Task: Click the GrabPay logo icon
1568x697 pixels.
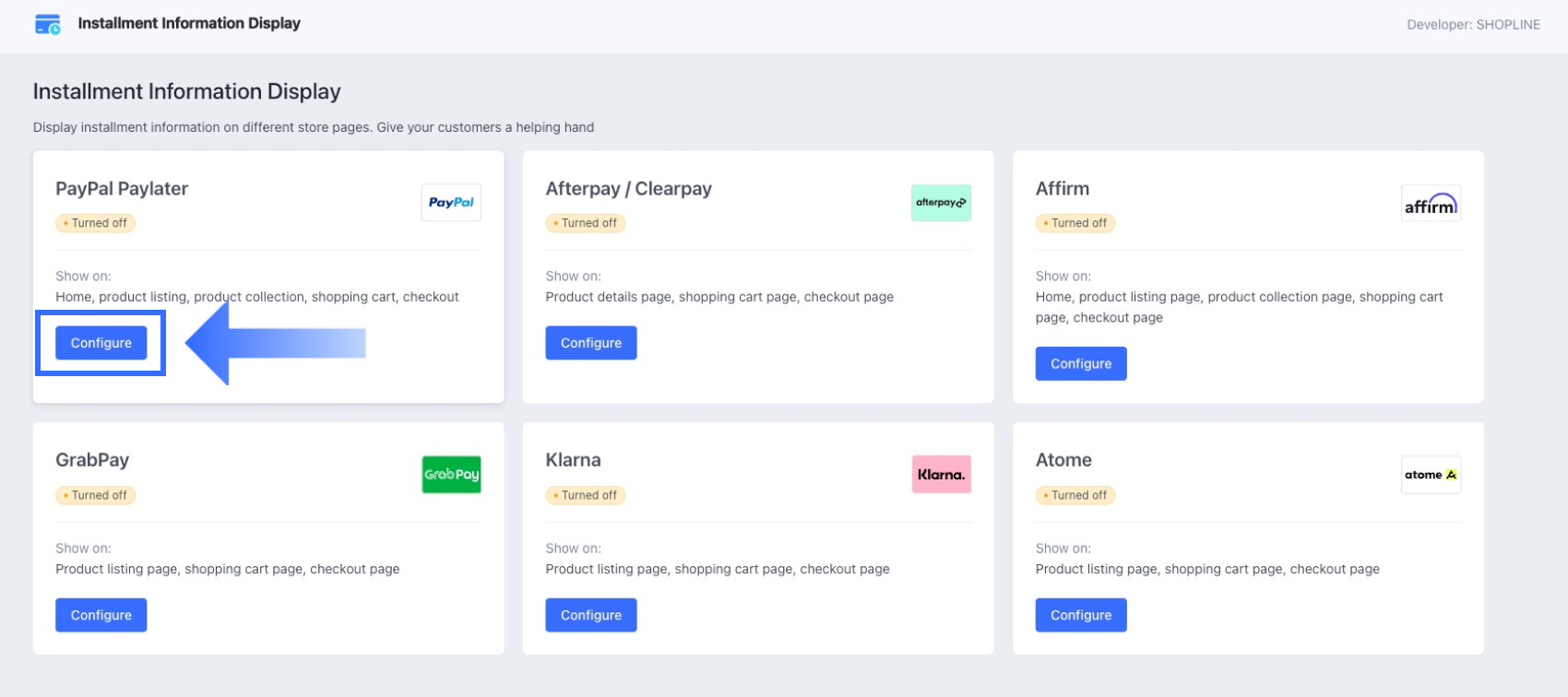Action: [451, 475]
